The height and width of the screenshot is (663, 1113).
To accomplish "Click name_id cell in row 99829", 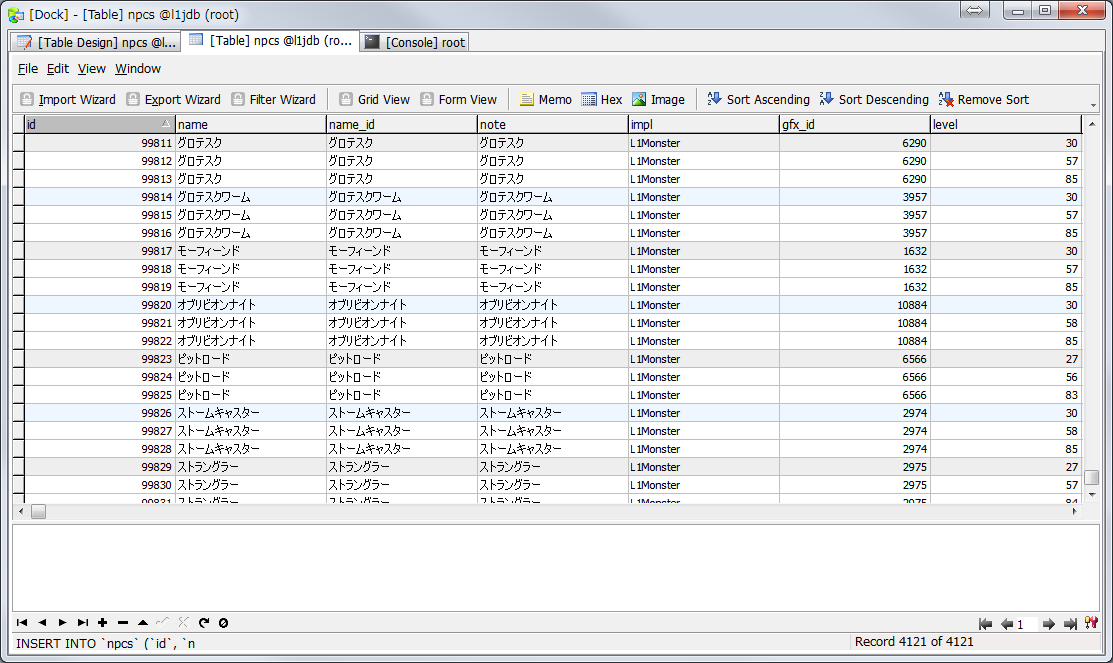I will click(402, 467).
